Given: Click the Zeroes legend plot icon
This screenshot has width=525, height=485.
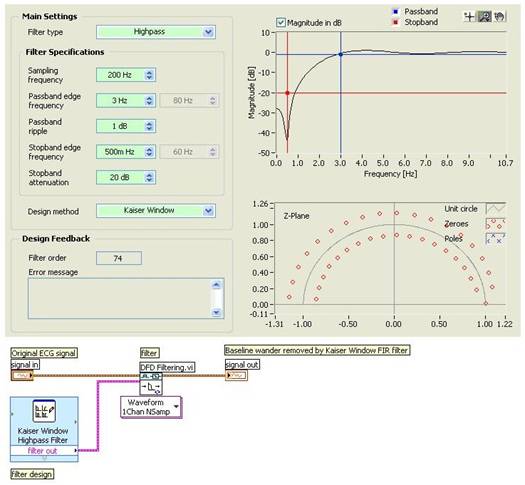Looking at the screenshot, I should 496,224.
